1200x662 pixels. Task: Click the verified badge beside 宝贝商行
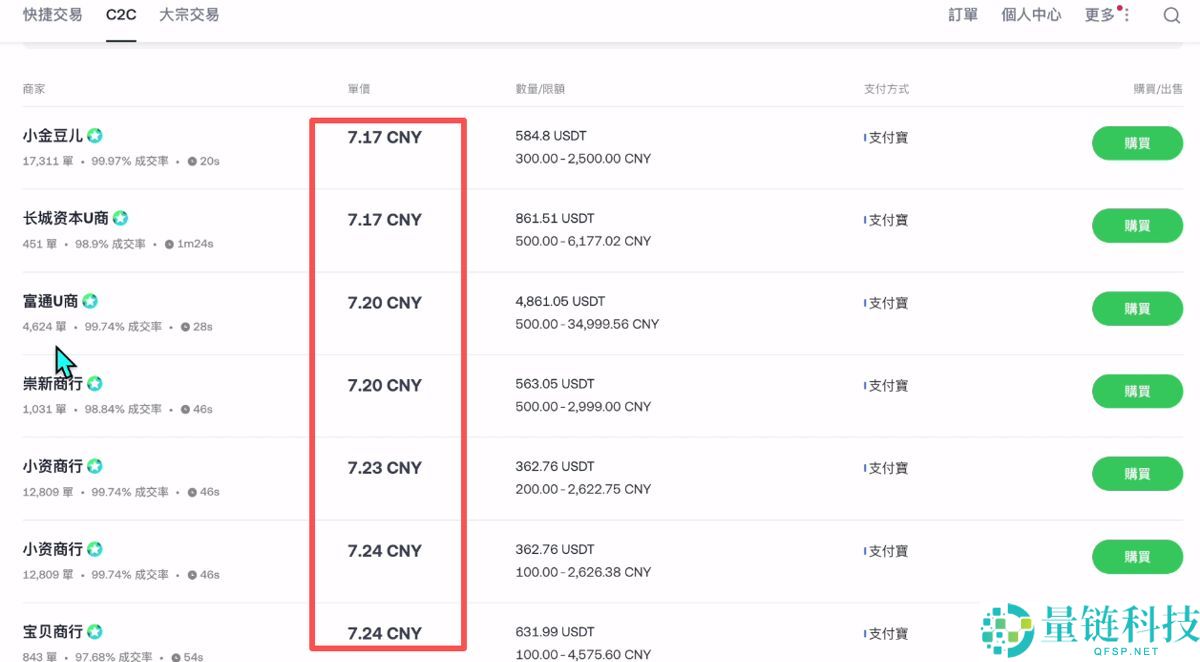tap(95, 632)
